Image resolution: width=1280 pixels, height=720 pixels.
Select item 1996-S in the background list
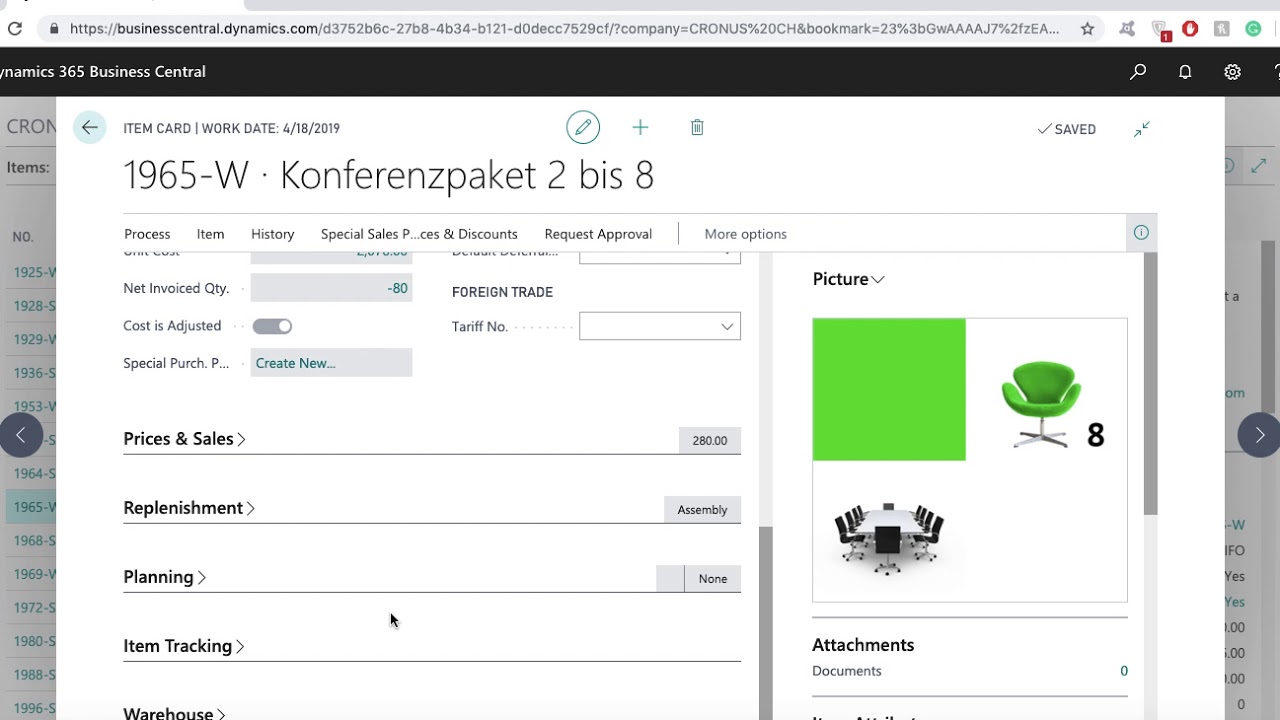(x=35, y=708)
